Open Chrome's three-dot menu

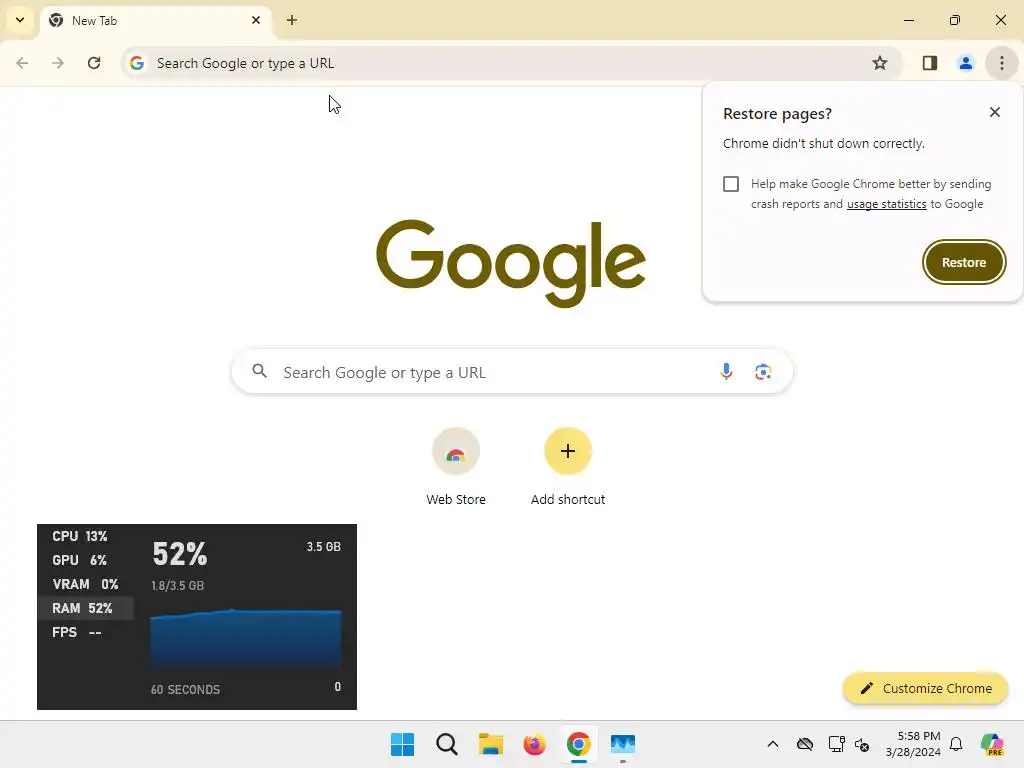[x=1002, y=63]
